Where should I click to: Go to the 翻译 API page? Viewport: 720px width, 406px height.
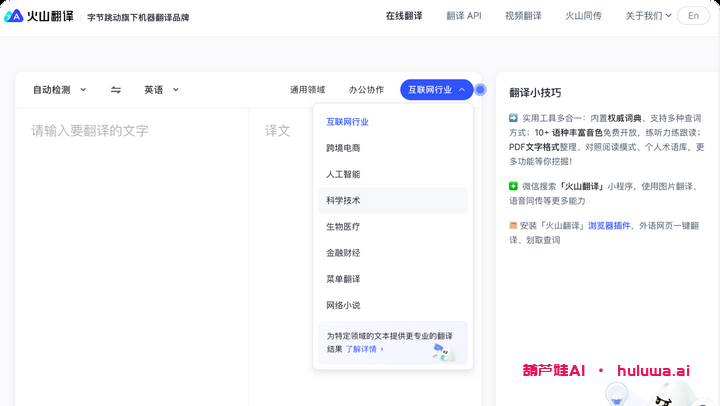click(x=463, y=16)
